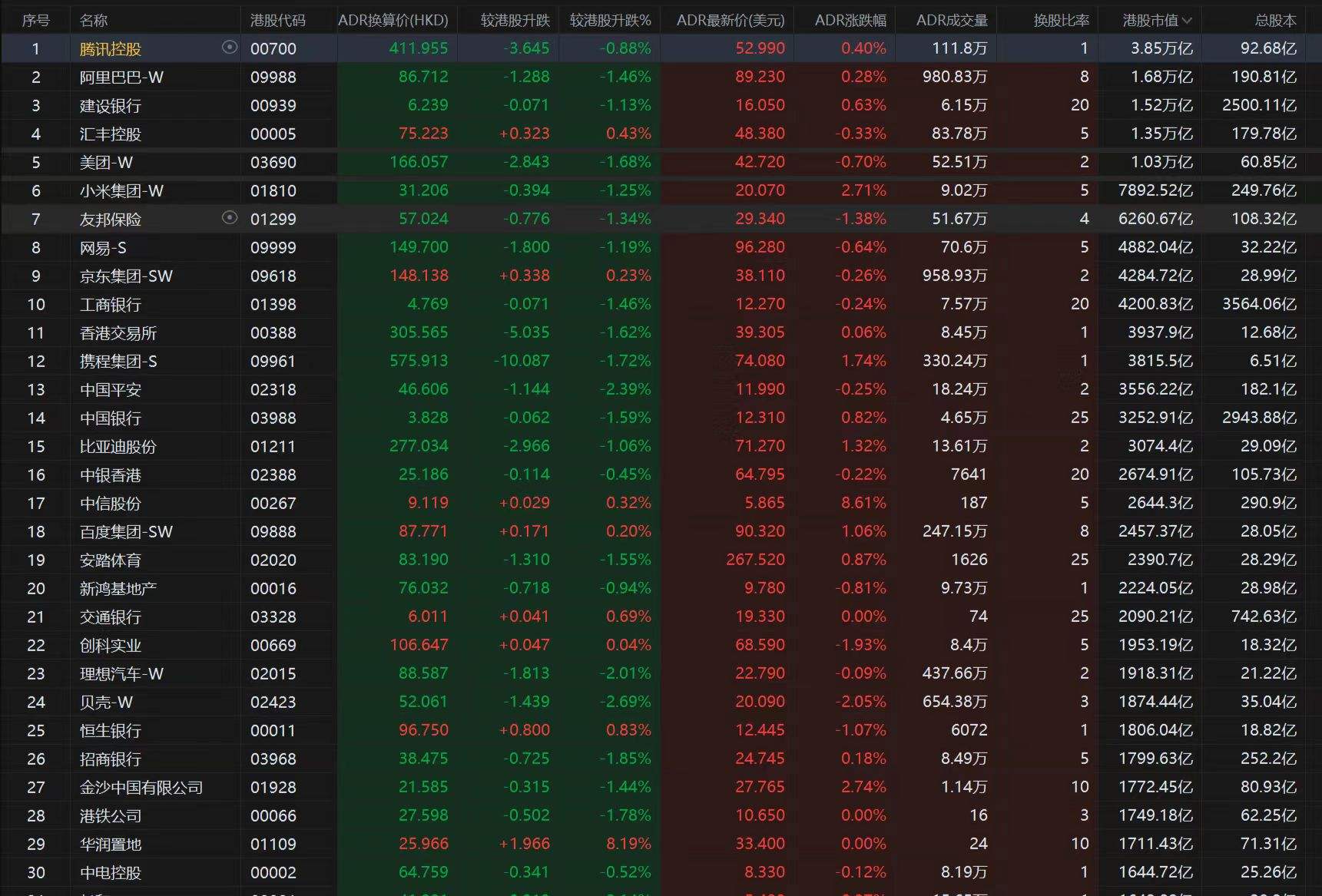Click the 金沙中国有限公司 name

(141, 788)
